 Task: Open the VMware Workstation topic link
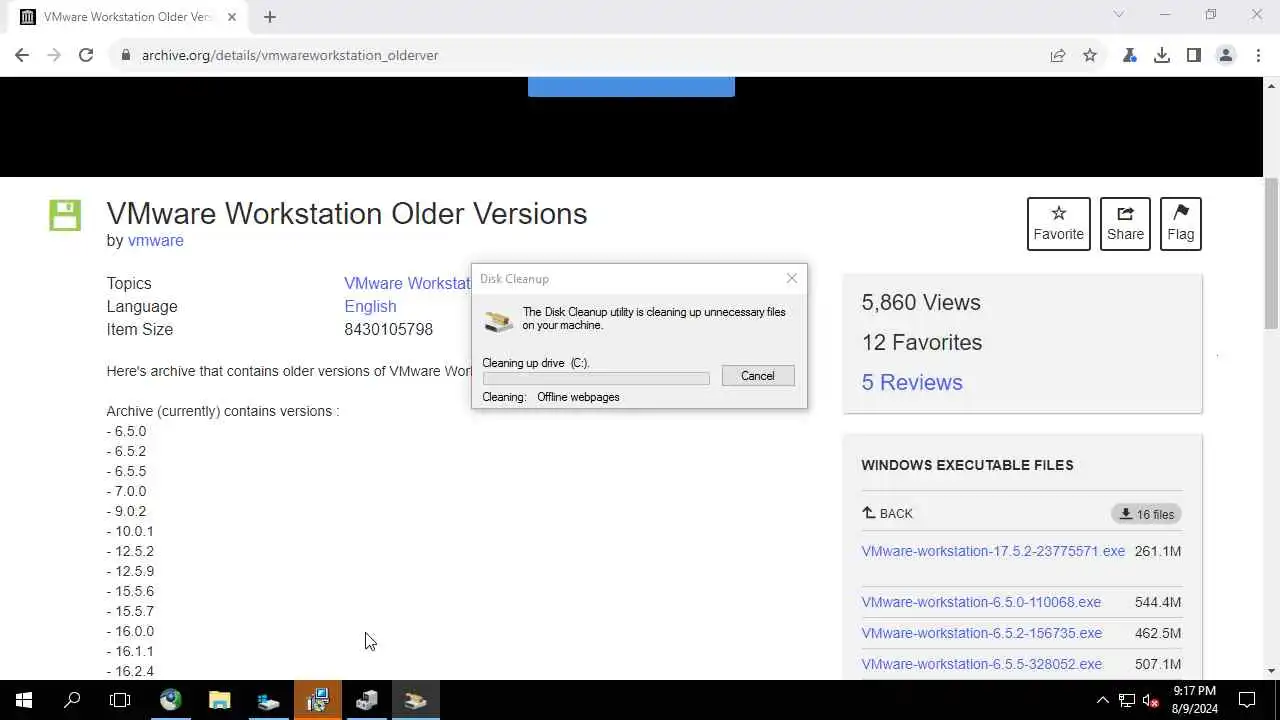click(x=407, y=284)
